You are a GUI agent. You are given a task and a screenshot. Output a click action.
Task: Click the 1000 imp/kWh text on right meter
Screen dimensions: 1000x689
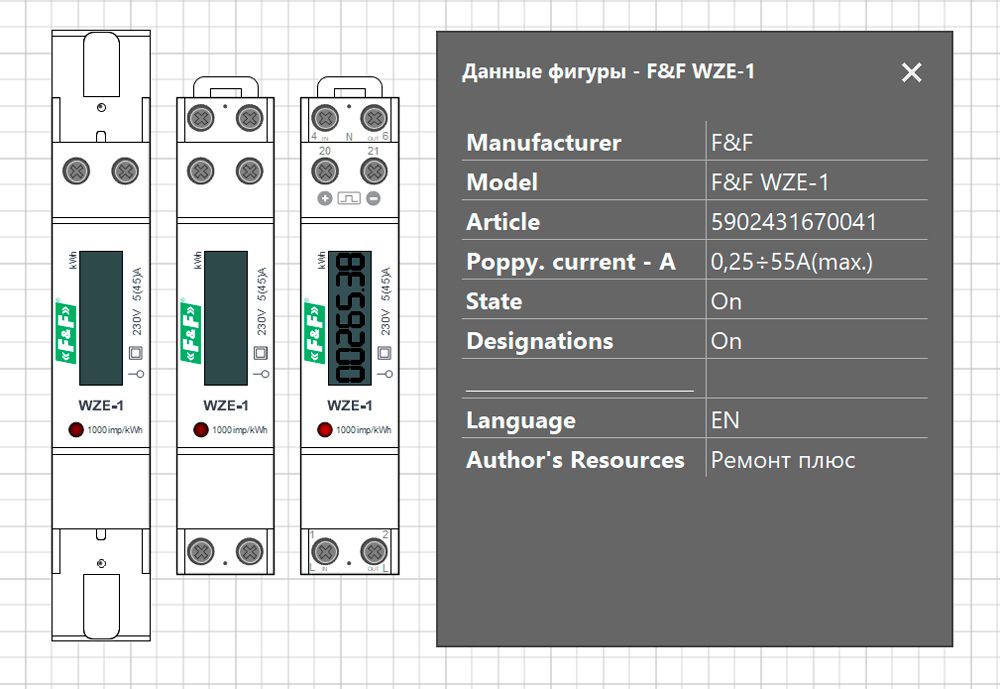pyautogui.click(x=364, y=430)
